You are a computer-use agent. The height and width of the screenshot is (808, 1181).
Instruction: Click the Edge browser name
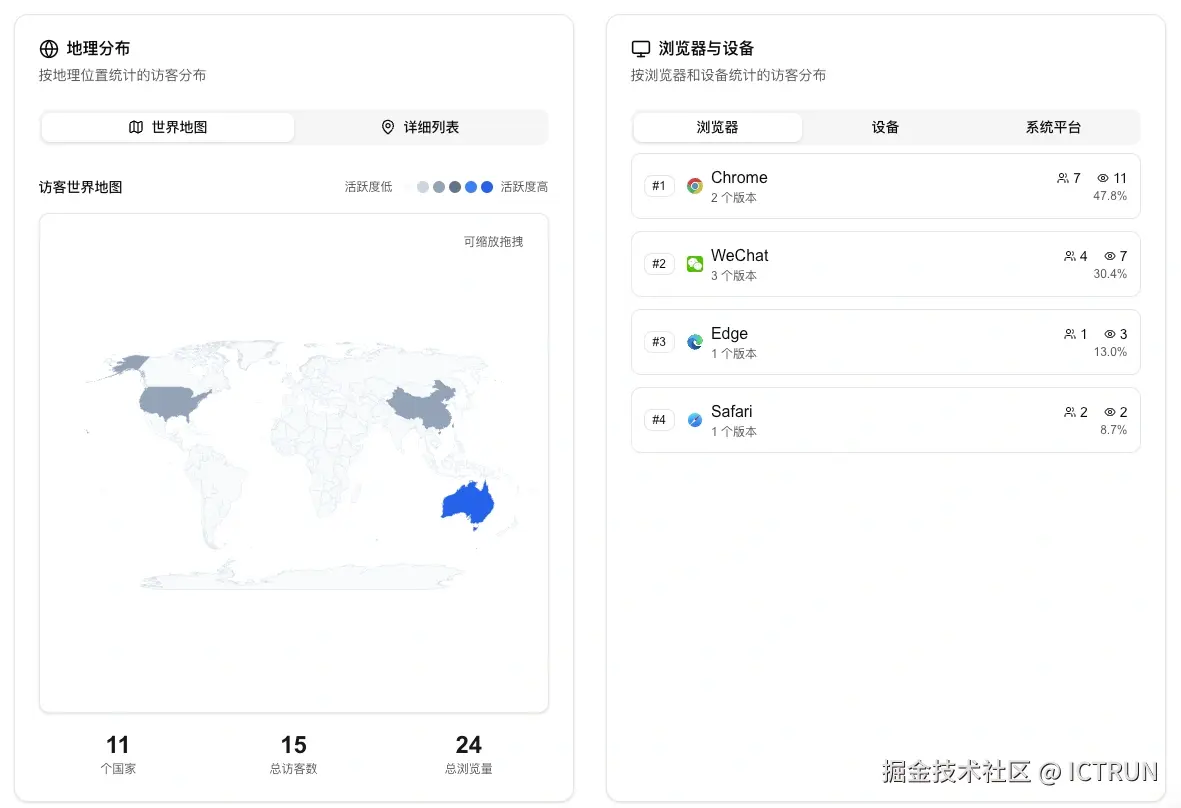pyautogui.click(x=729, y=334)
